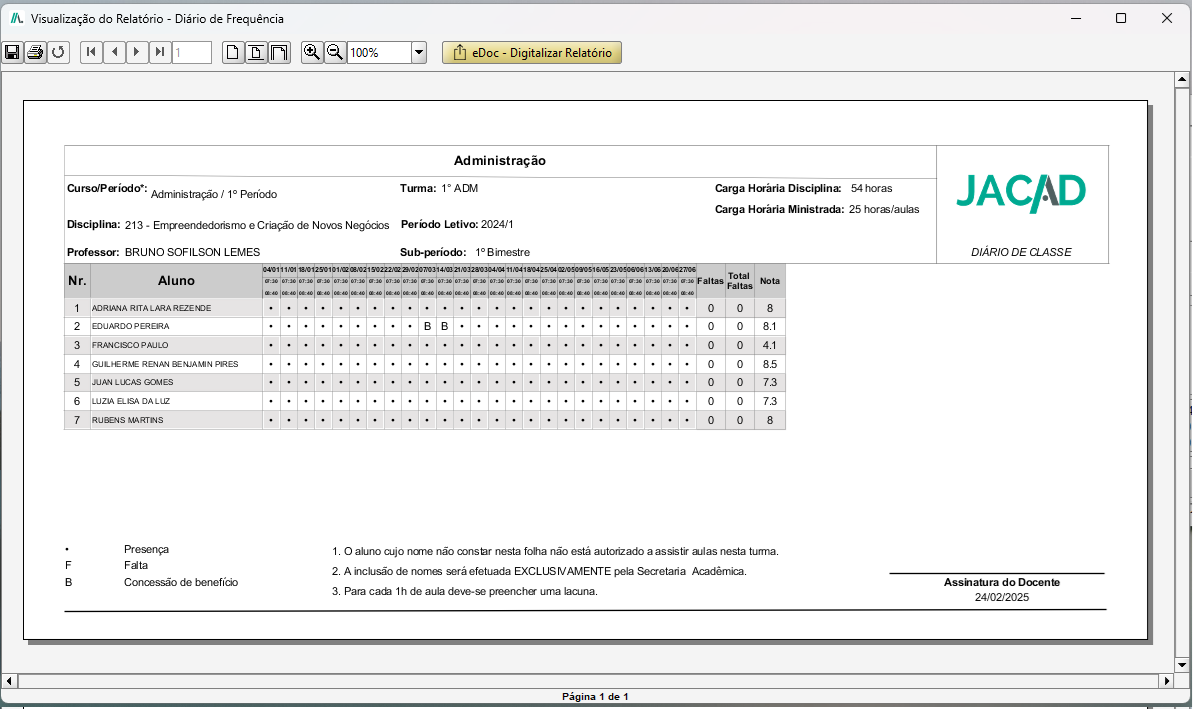Save the report with the floppy disk icon
The image size is (1194, 709).
(x=12, y=53)
